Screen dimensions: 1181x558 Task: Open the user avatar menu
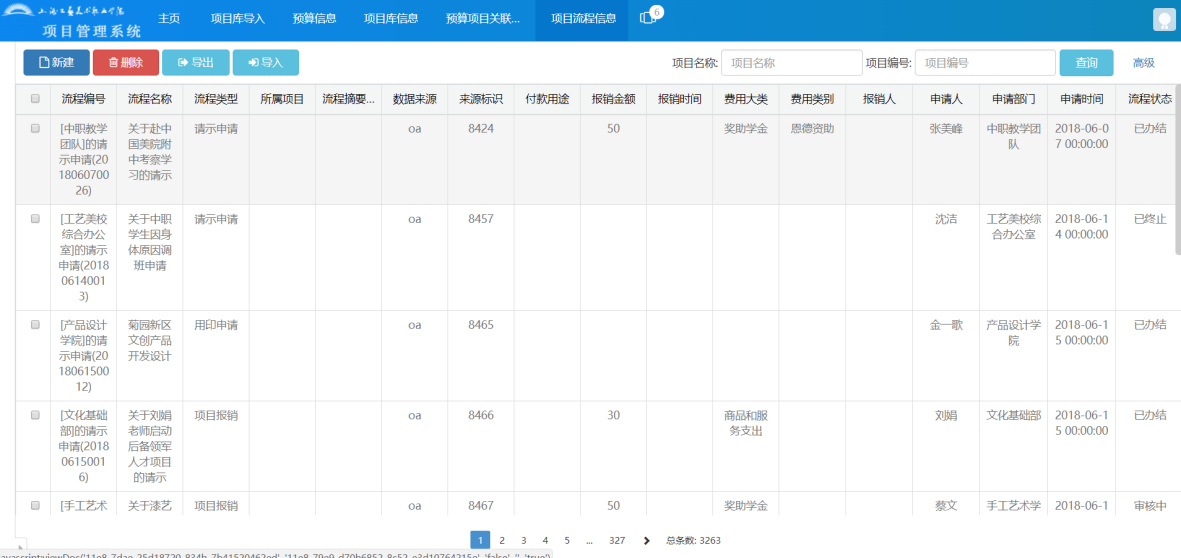[x=1164, y=20]
